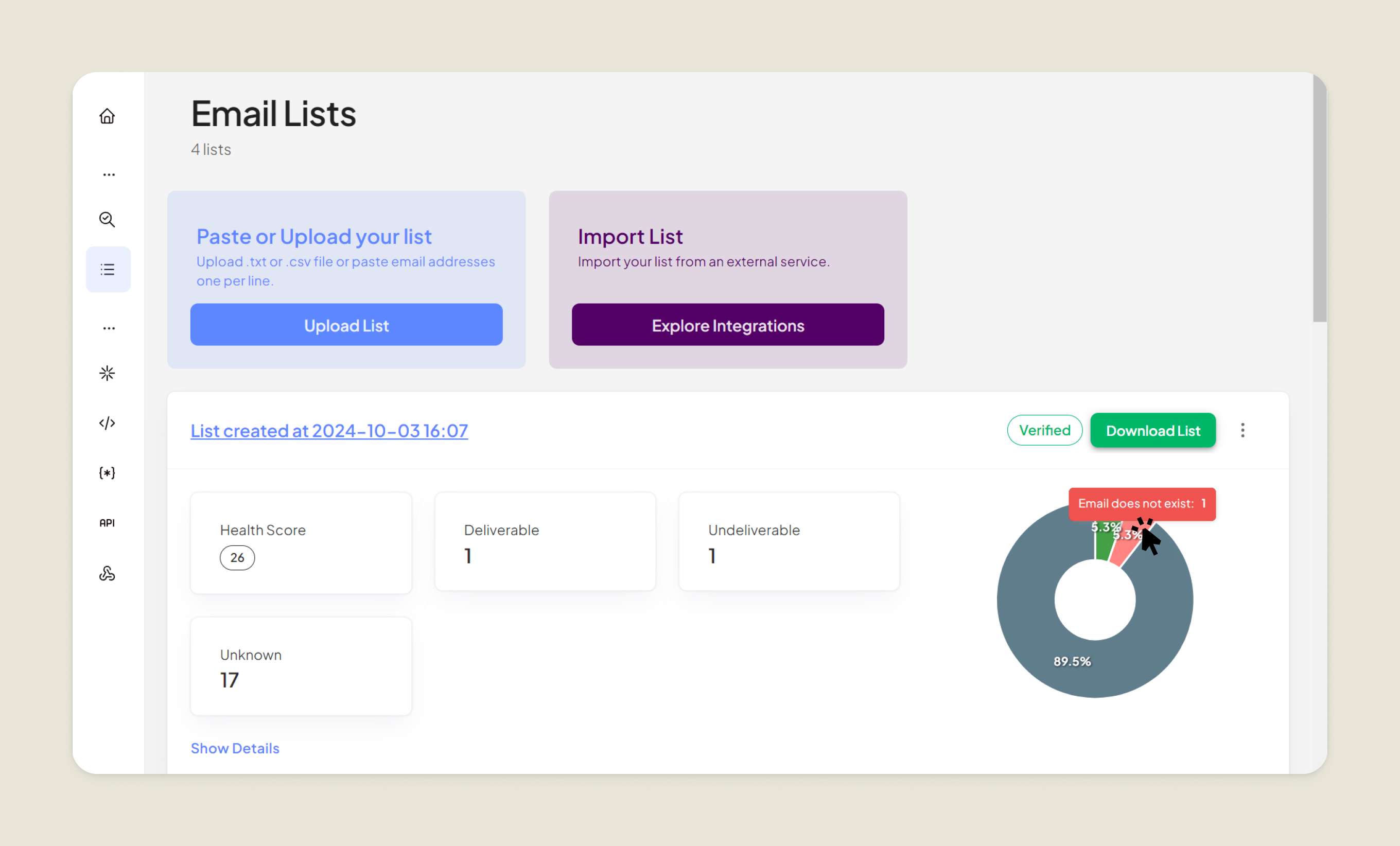Image resolution: width=1400 pixels, height=846 pixels.
Task: Open the code embed brackets icon
Action: coord(107,424)
